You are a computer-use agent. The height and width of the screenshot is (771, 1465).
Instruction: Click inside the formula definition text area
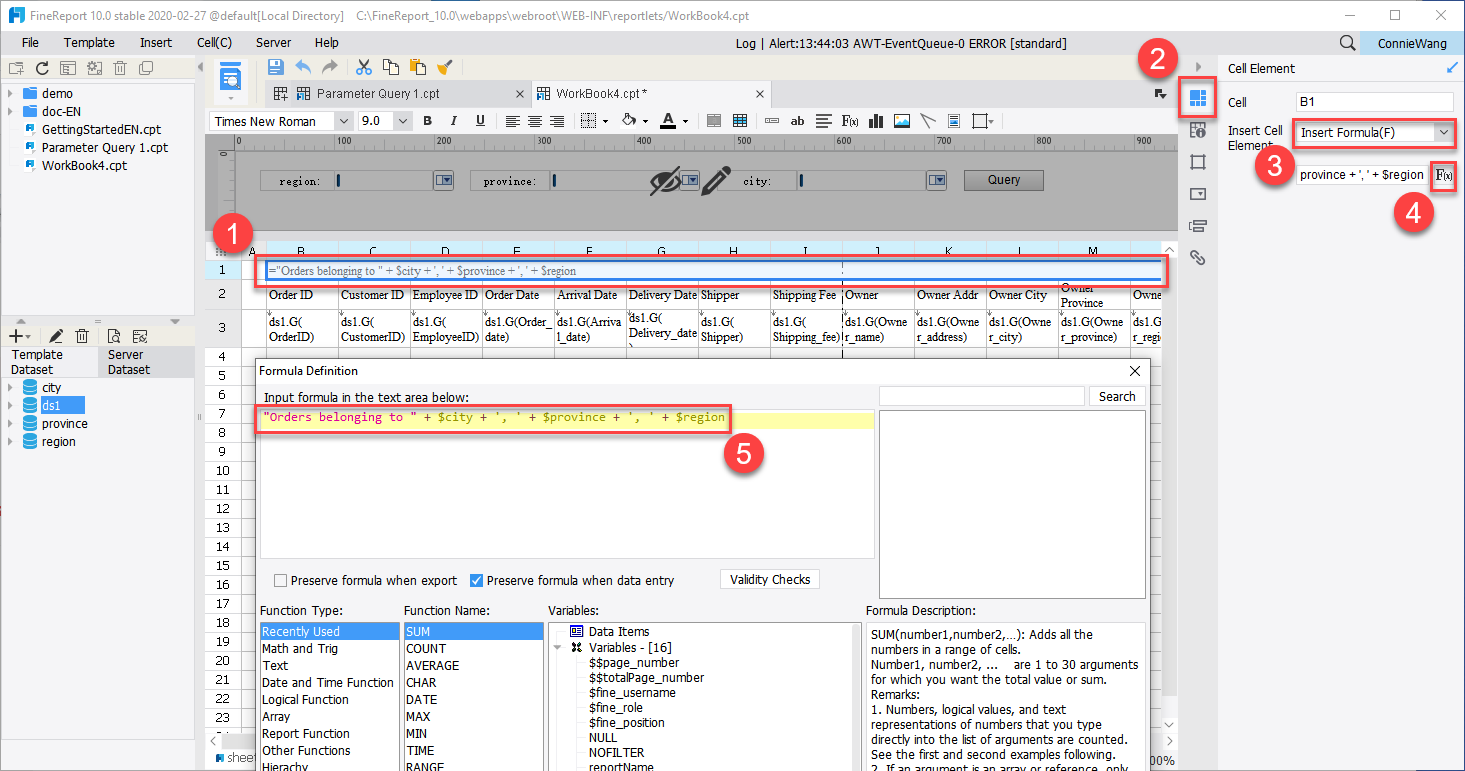click(x=500, y=470)
